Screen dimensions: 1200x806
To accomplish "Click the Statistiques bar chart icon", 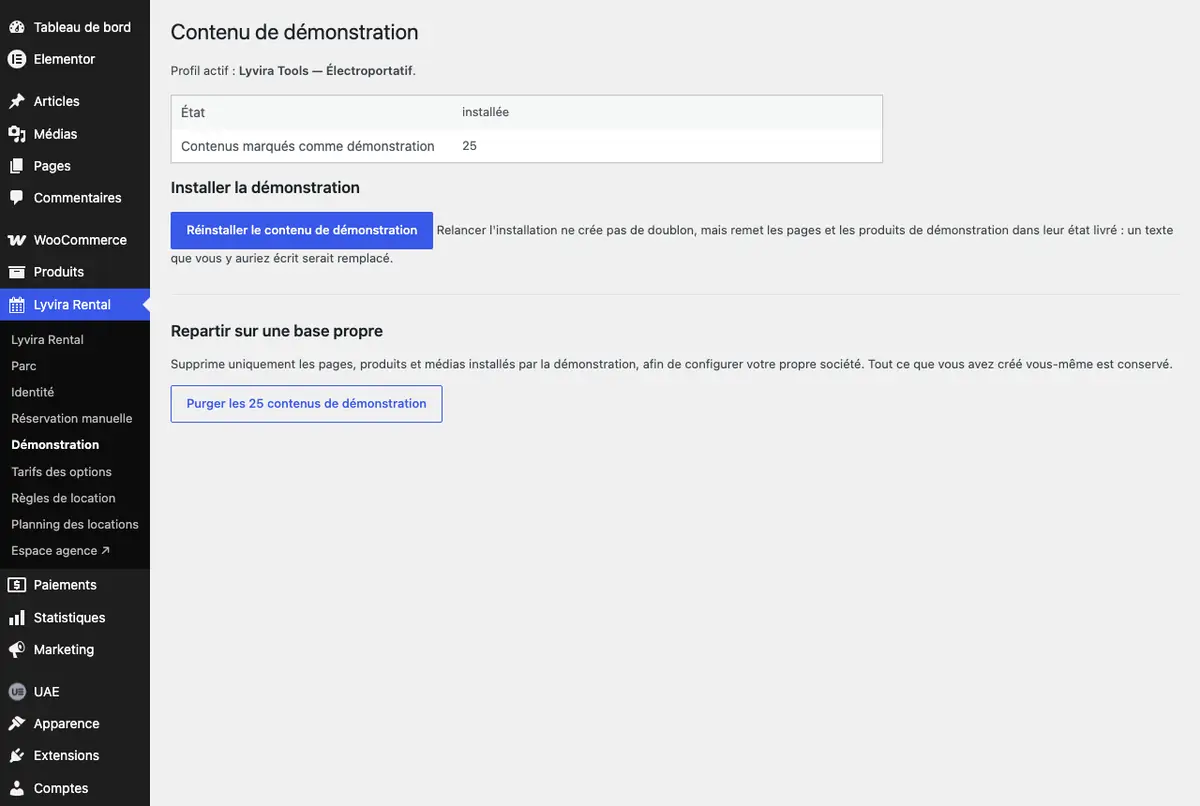I will (x=17, y=618).
